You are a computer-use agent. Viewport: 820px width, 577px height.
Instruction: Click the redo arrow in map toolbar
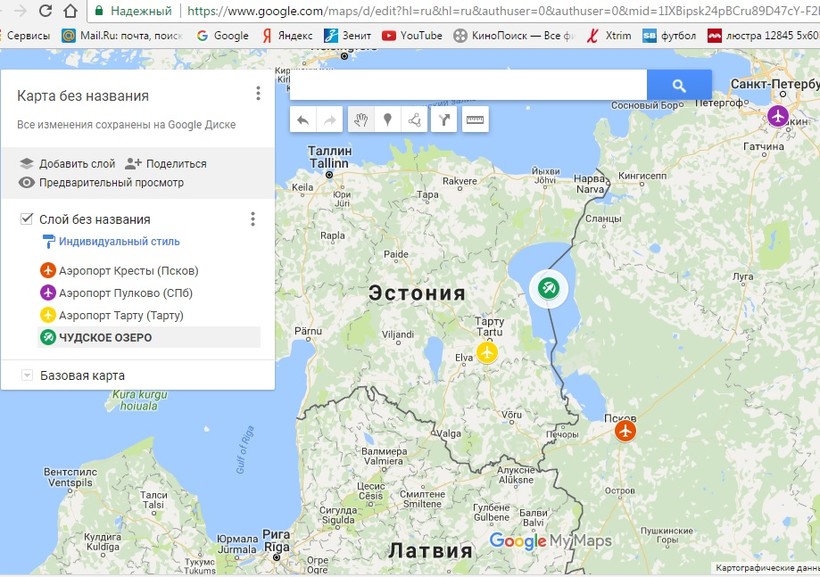click(329, 120)
